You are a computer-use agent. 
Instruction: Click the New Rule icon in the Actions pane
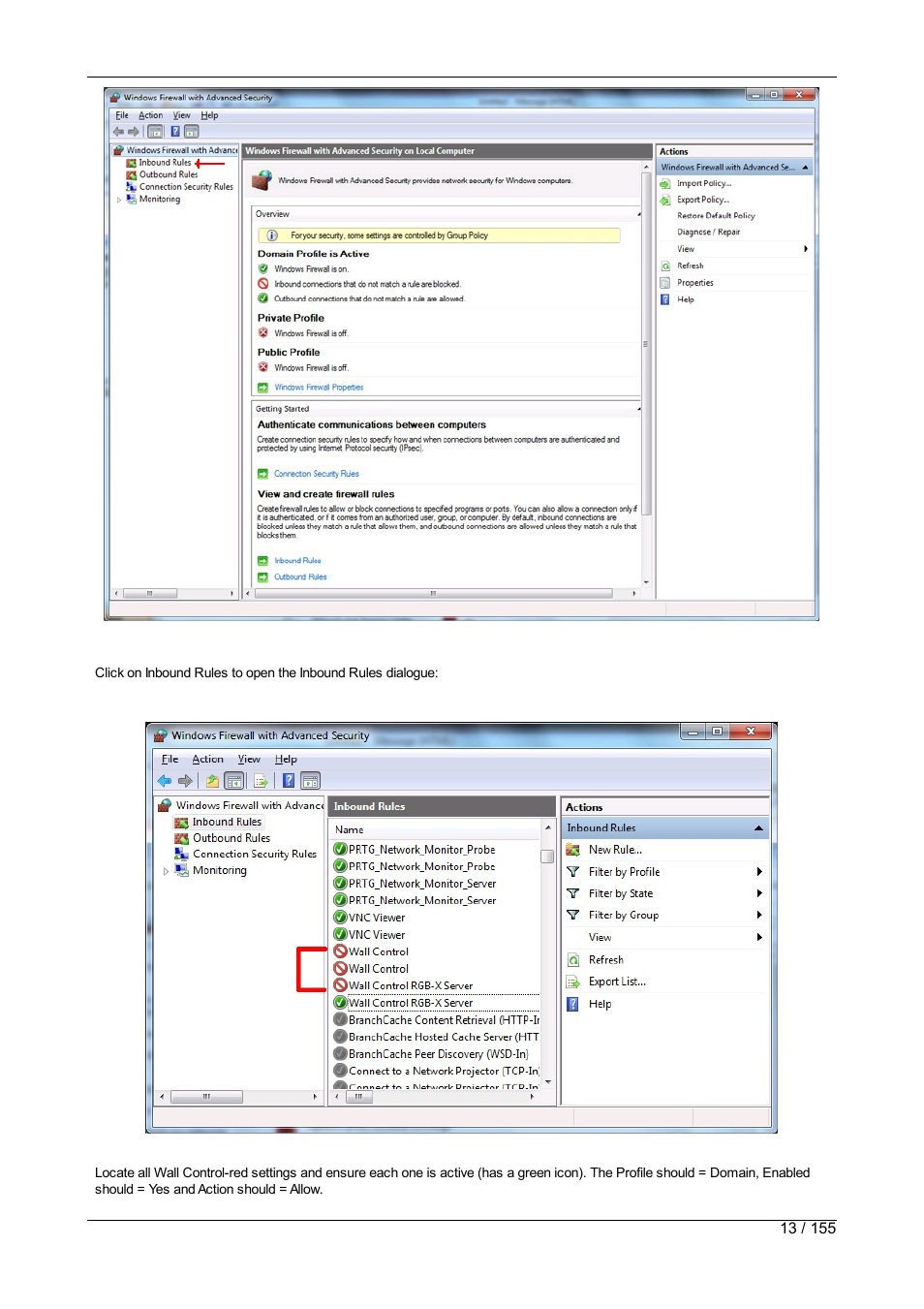[x=572, y=850]
